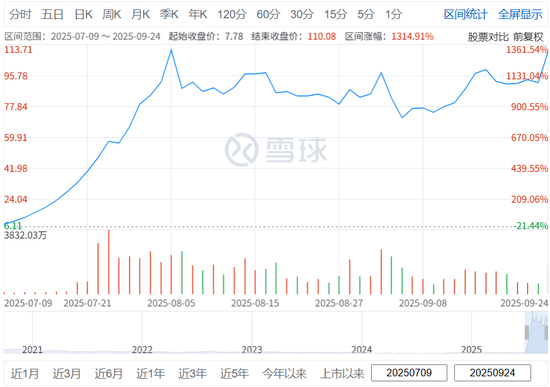The image size is (550, 387).
Task: Click the date label 2025-08-27
Action: (339, 303)
